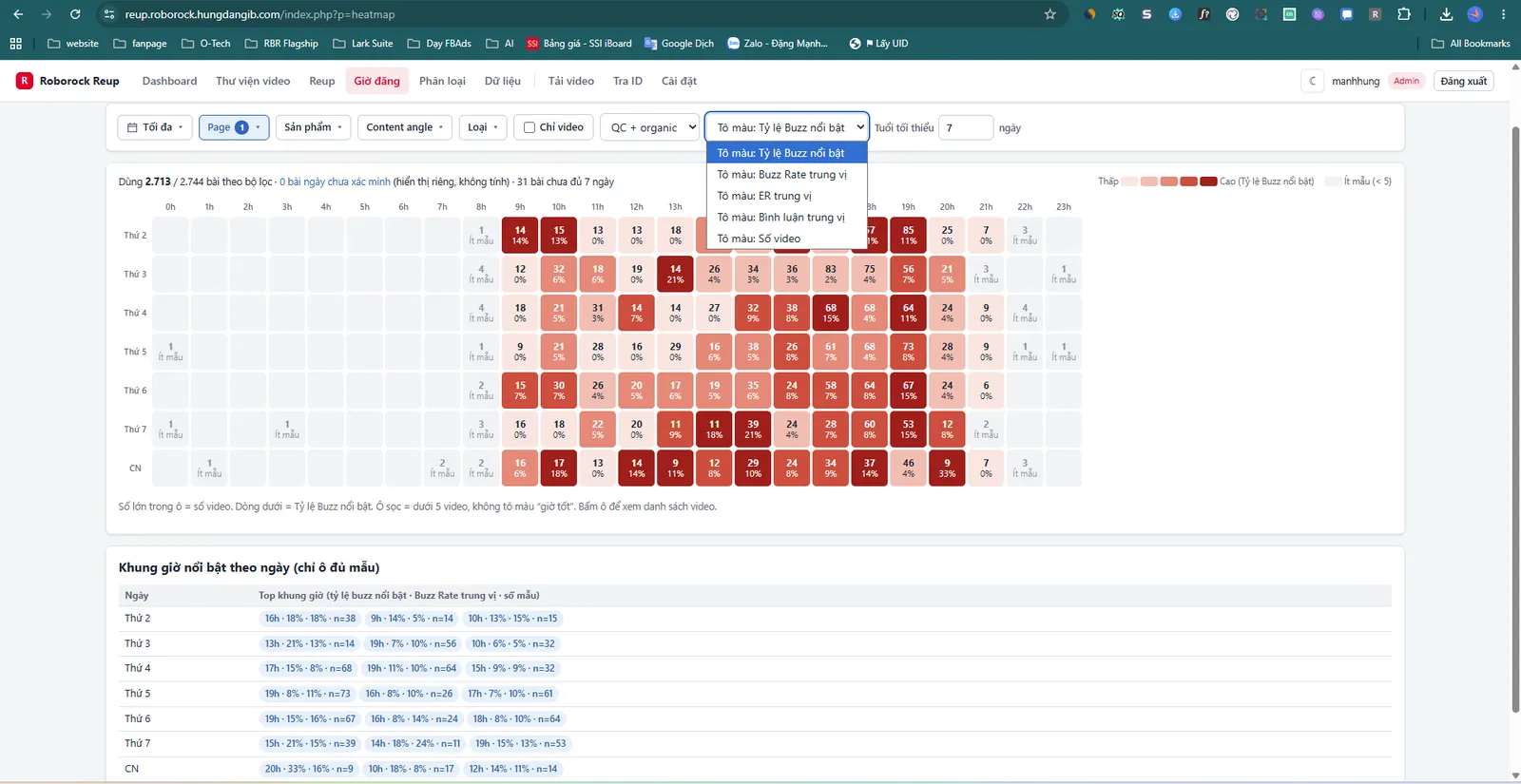This screenshot has width=1521, height=784.
Task: Click the Roborock Reup red logo
Action: pyautogui.click(x=25, y=81)
